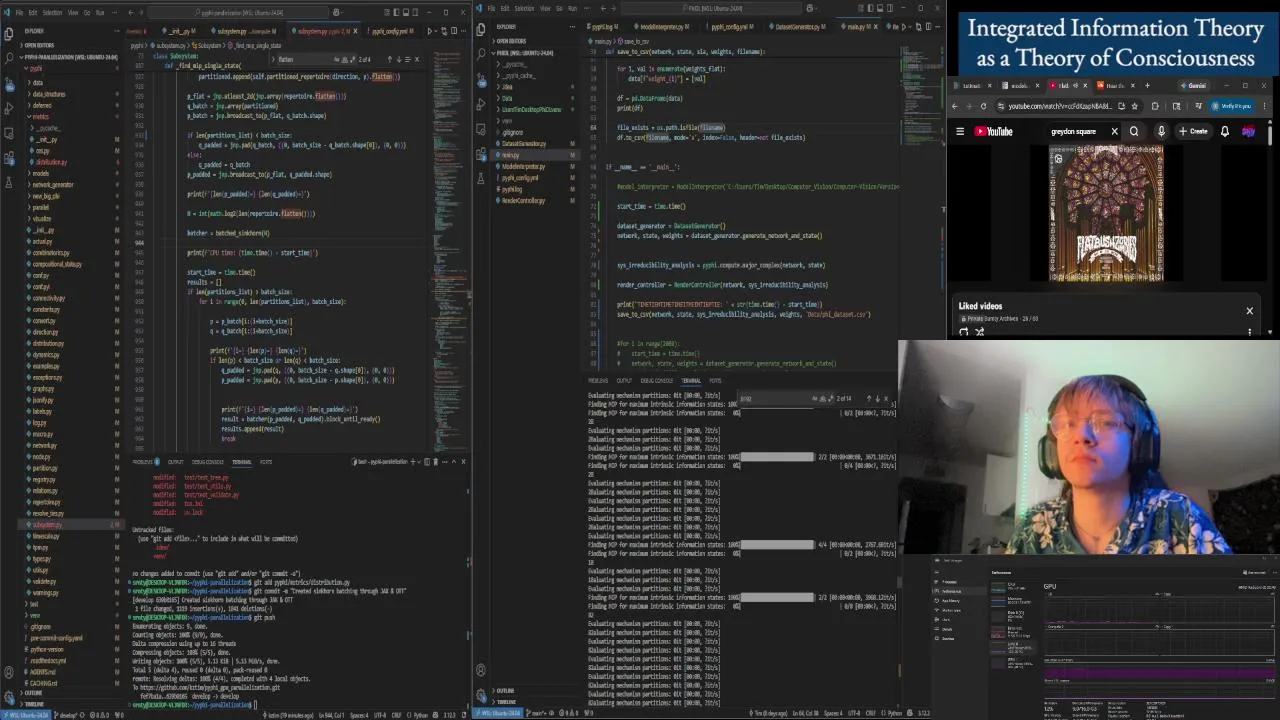Switch to ModelInterpreter.py tab in right editor
The image size is (1280, 720).
point(662,27)
